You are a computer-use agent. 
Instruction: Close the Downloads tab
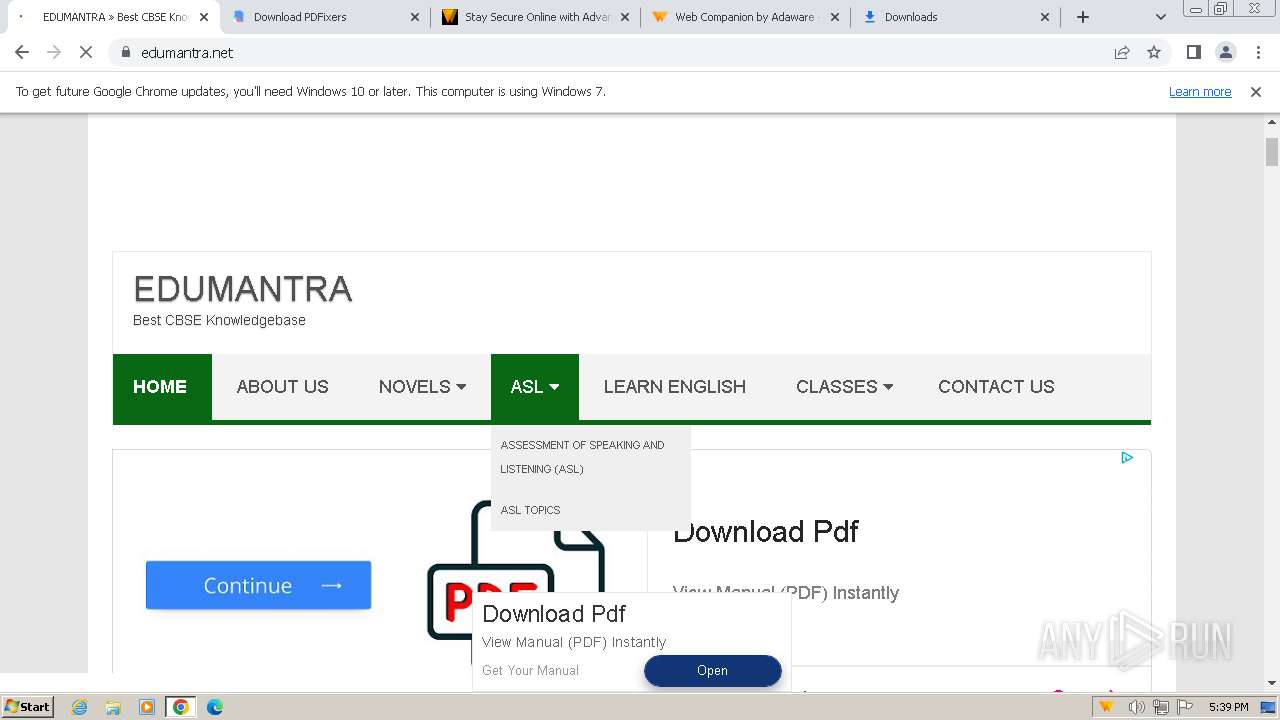coord(1045,17)
